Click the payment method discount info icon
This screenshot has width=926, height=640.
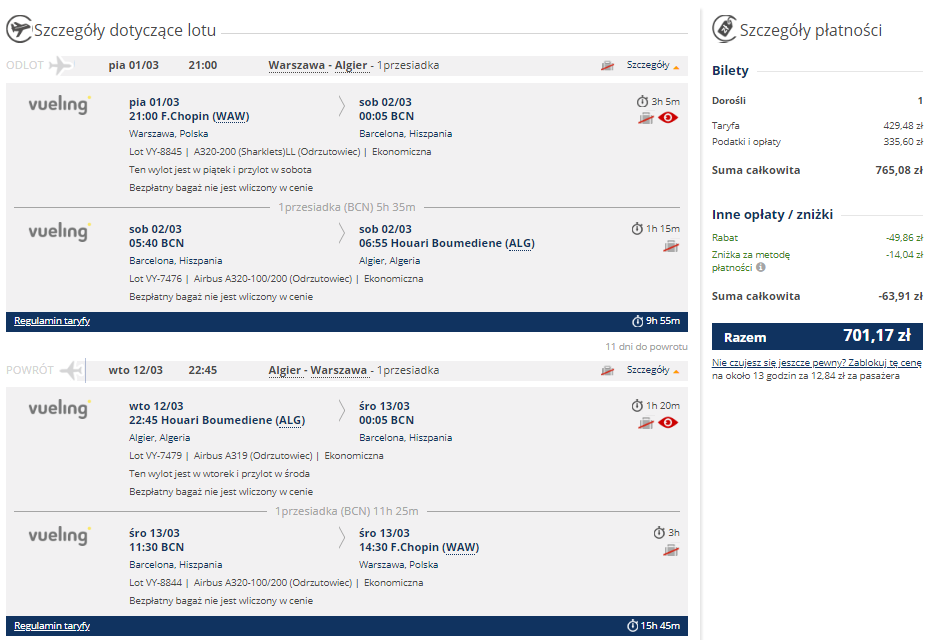coord(761,267)
